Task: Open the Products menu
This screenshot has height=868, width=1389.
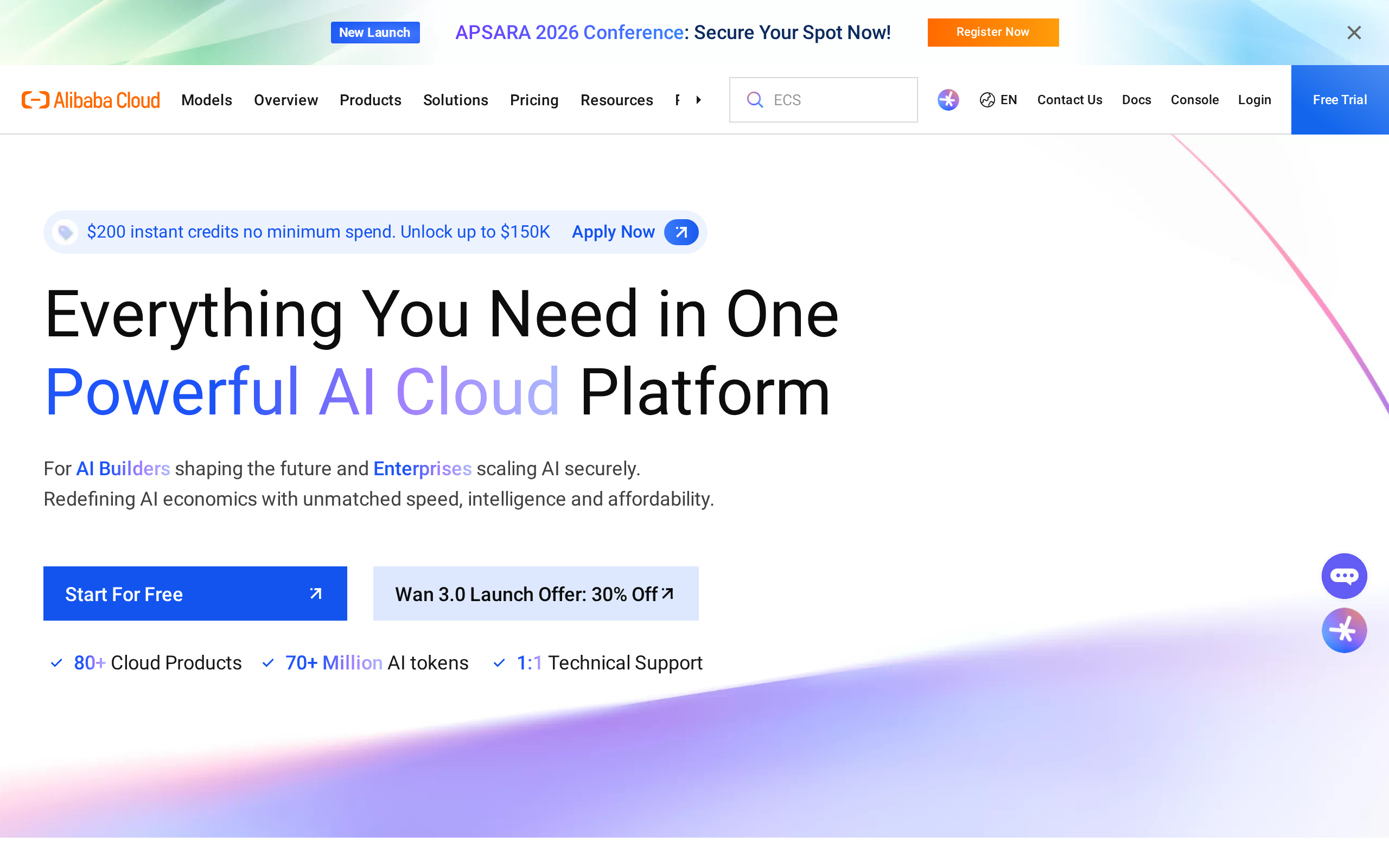Action: pos(370,100)
